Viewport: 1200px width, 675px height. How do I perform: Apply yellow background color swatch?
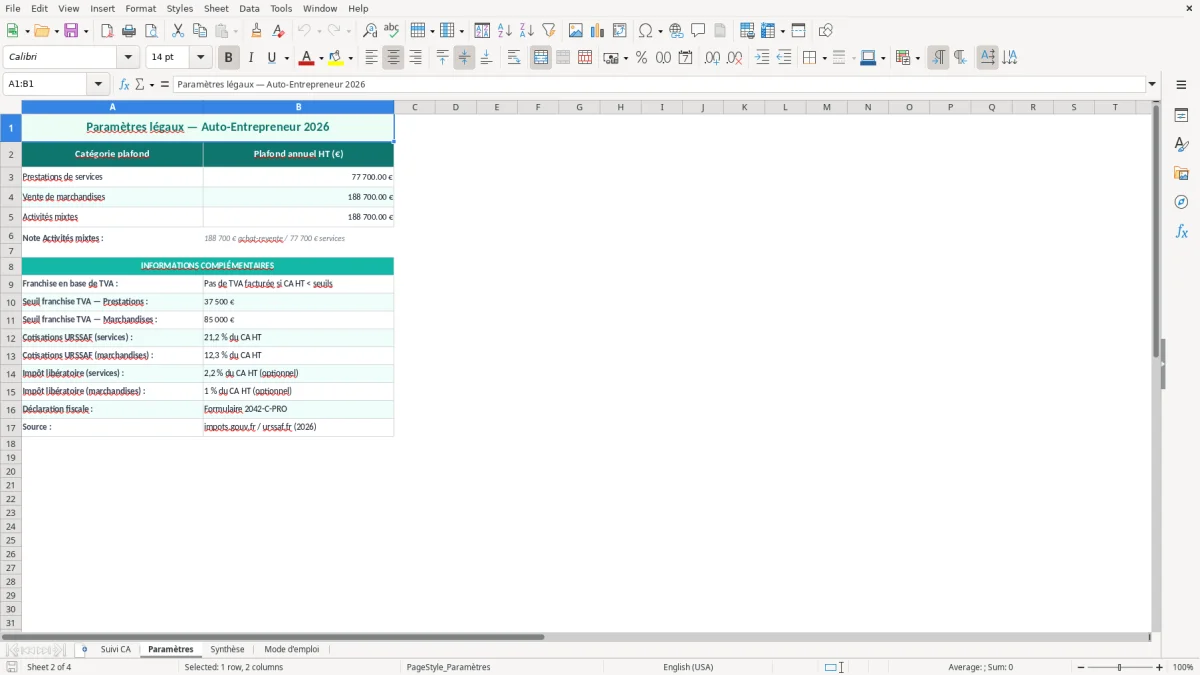pyautogui.click(x=335, y=58)
